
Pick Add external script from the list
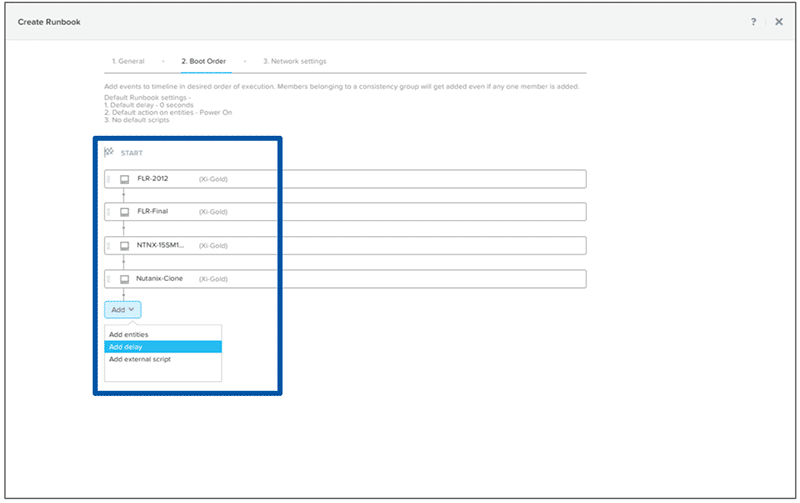pyautogui.click(x=139, y=359)
